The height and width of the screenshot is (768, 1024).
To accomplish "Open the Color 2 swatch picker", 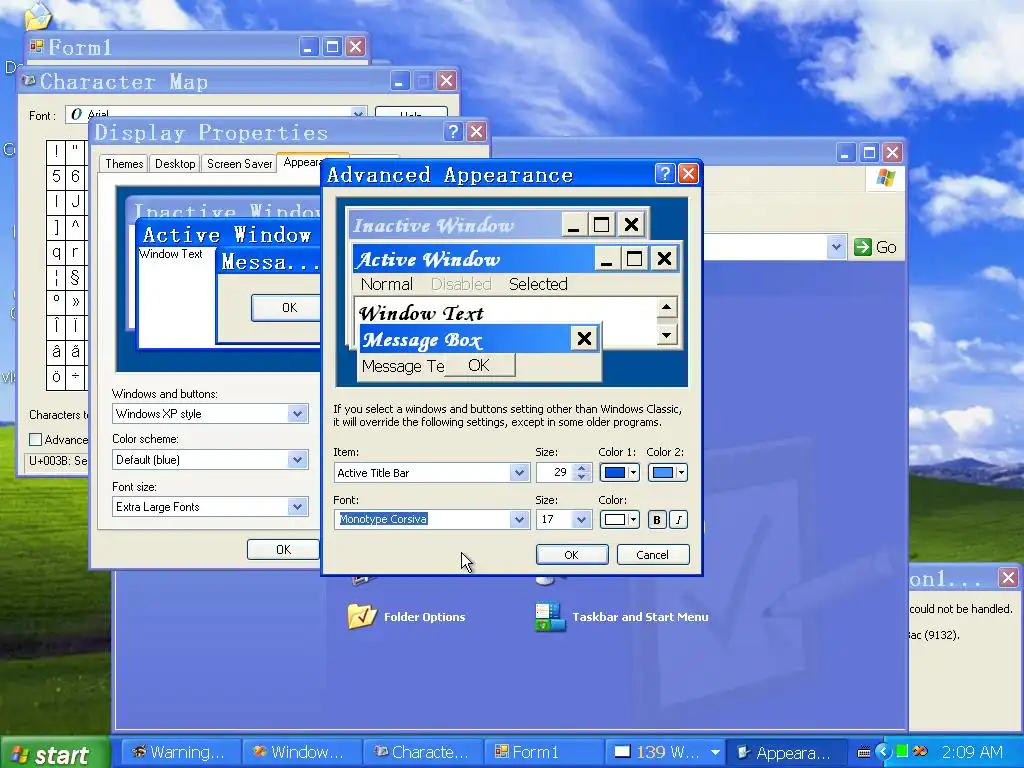I will 667,473.
